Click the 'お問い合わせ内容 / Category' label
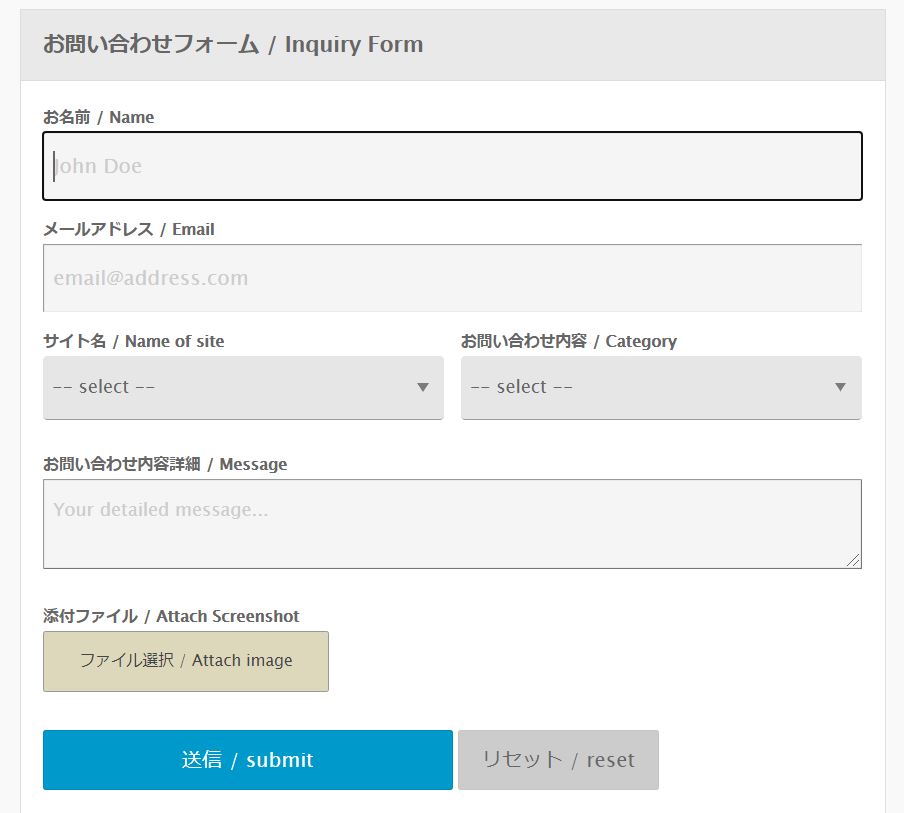 coord(568,341)
